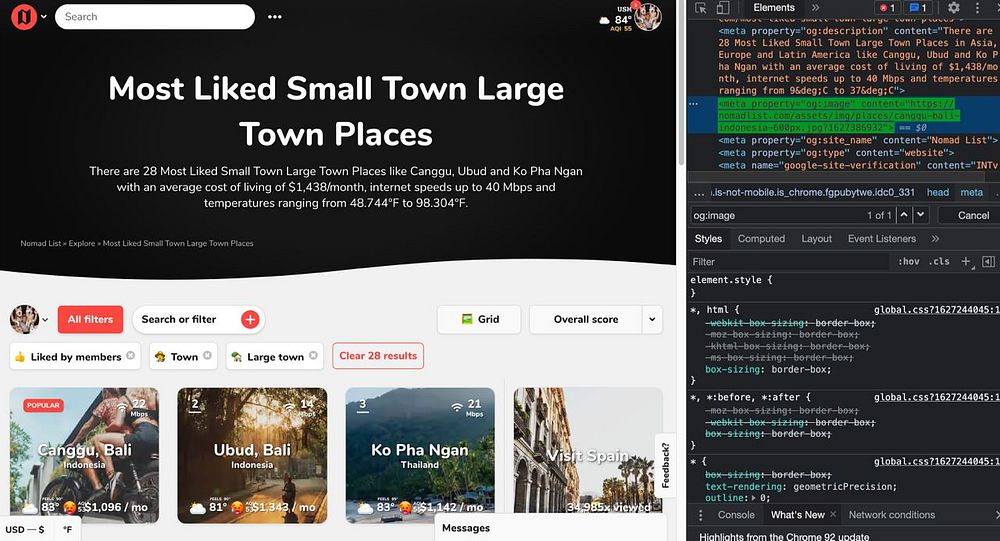Open DevTools three-dot customize menu

(978, 8)
